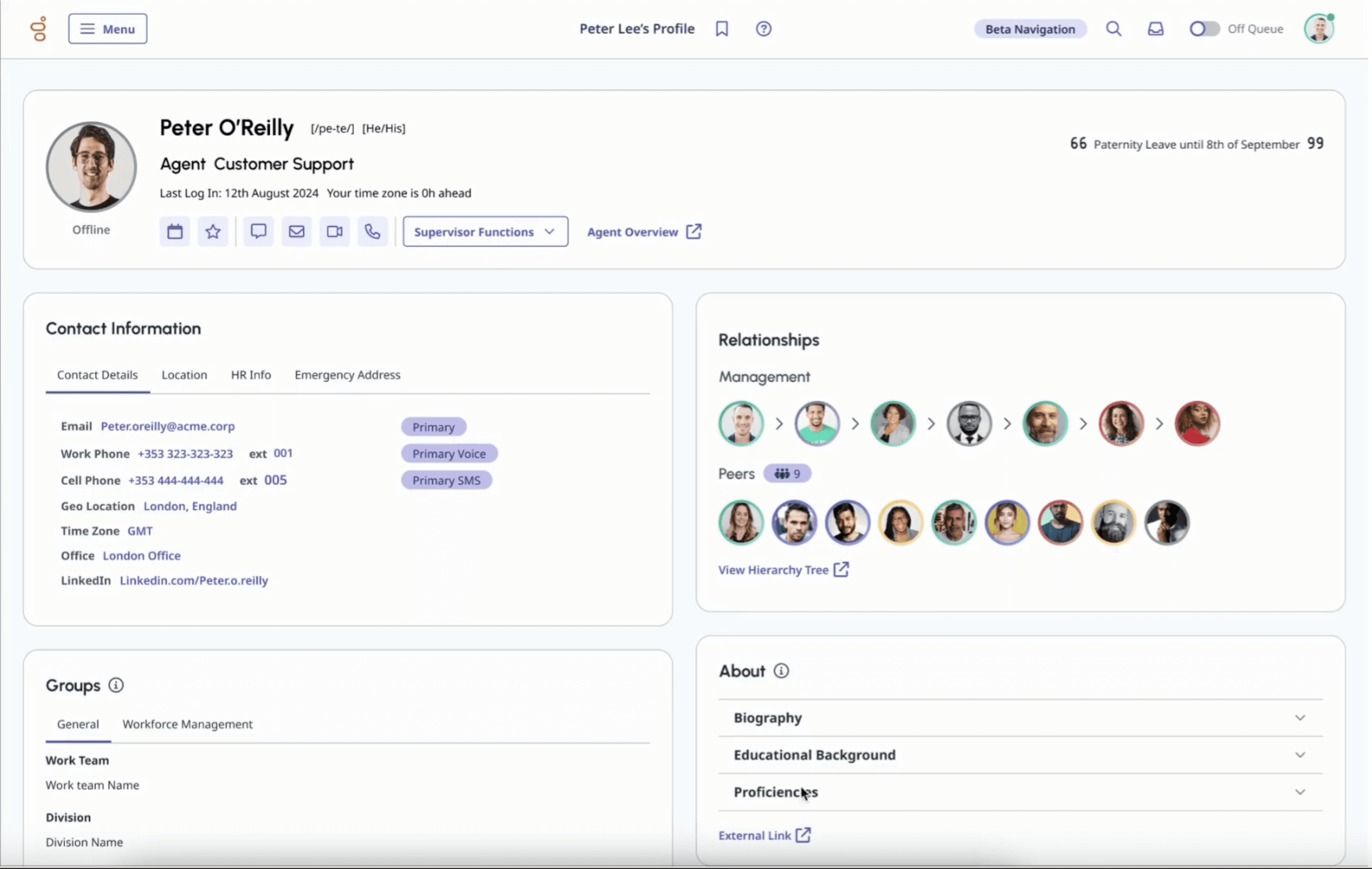Open the search magnifier in header
The height and width of the screenshot is (869, 1372).
coord(1113,29)
